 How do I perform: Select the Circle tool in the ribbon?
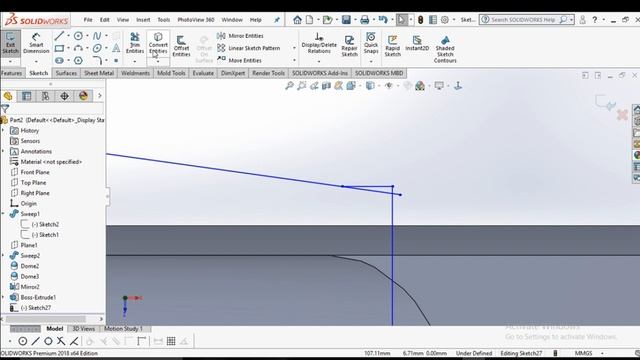pos(78,36)
